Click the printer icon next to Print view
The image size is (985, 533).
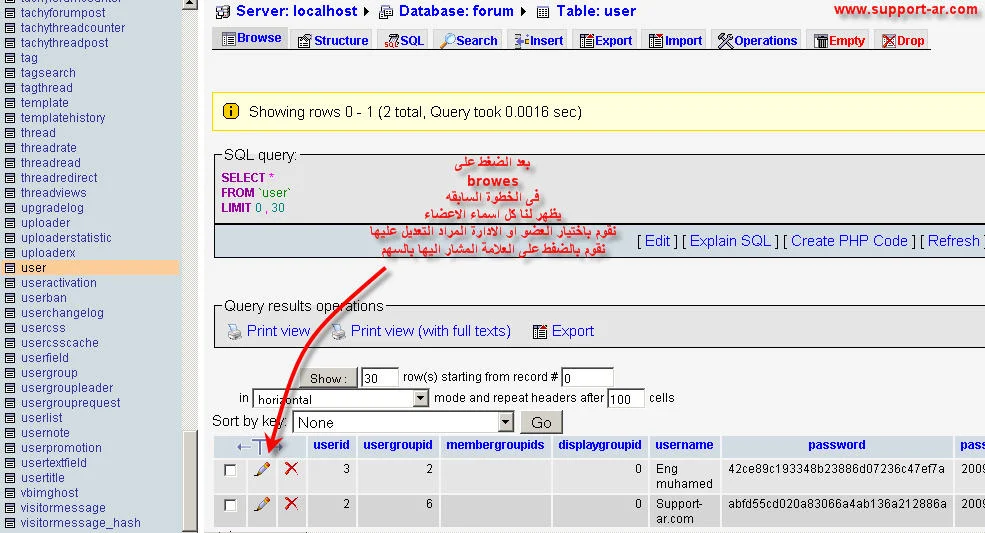(234, 331)
